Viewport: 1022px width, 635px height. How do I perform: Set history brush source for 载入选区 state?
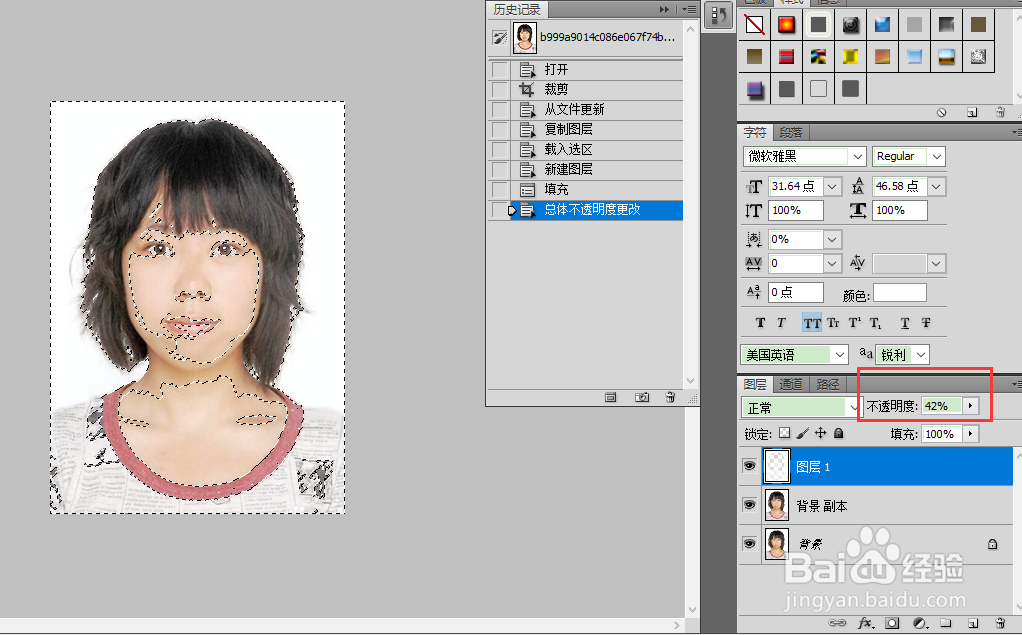pyautogui.click(x=500, y=149)
